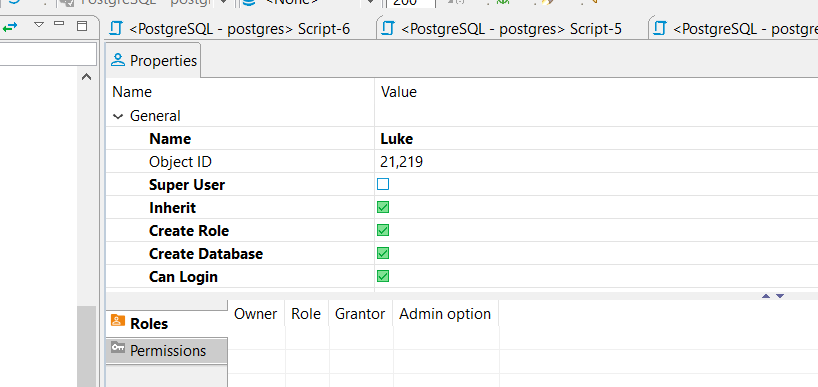Image resolution: width=818 pixels, height=387 pixels.
Task: Click the Permissions section's key icon
Action: tap(118, 347)
